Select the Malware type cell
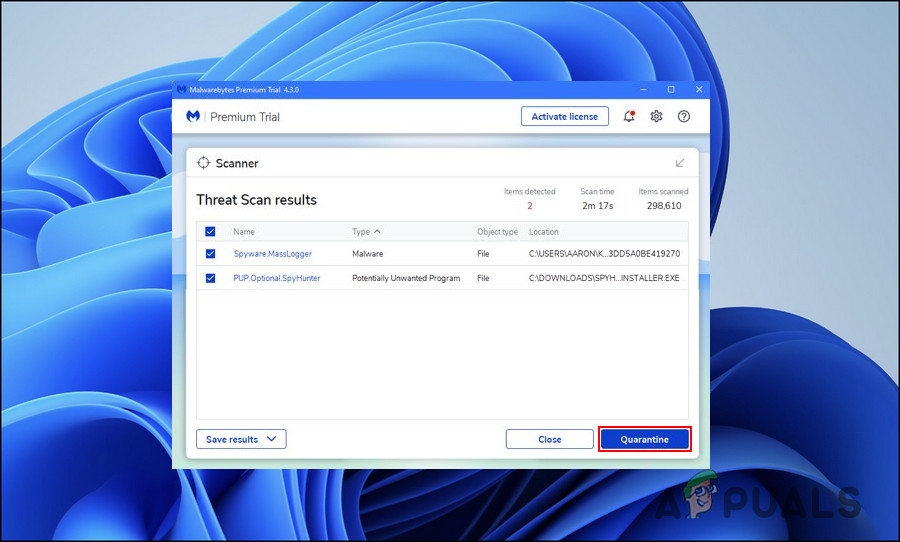This screenshot has width=900, height=542. tap(367, 254)
